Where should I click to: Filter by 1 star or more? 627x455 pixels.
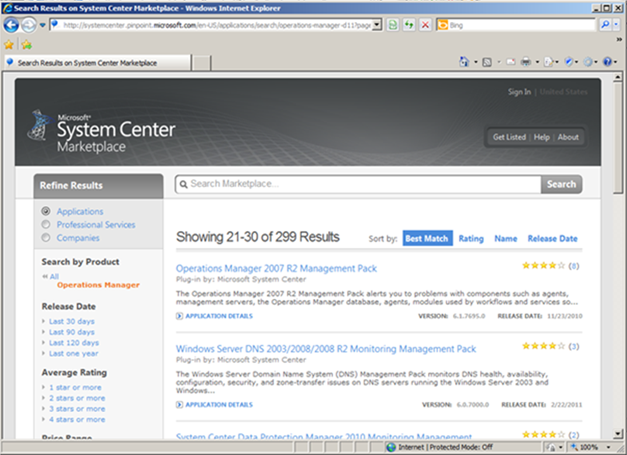click(75, 387)
